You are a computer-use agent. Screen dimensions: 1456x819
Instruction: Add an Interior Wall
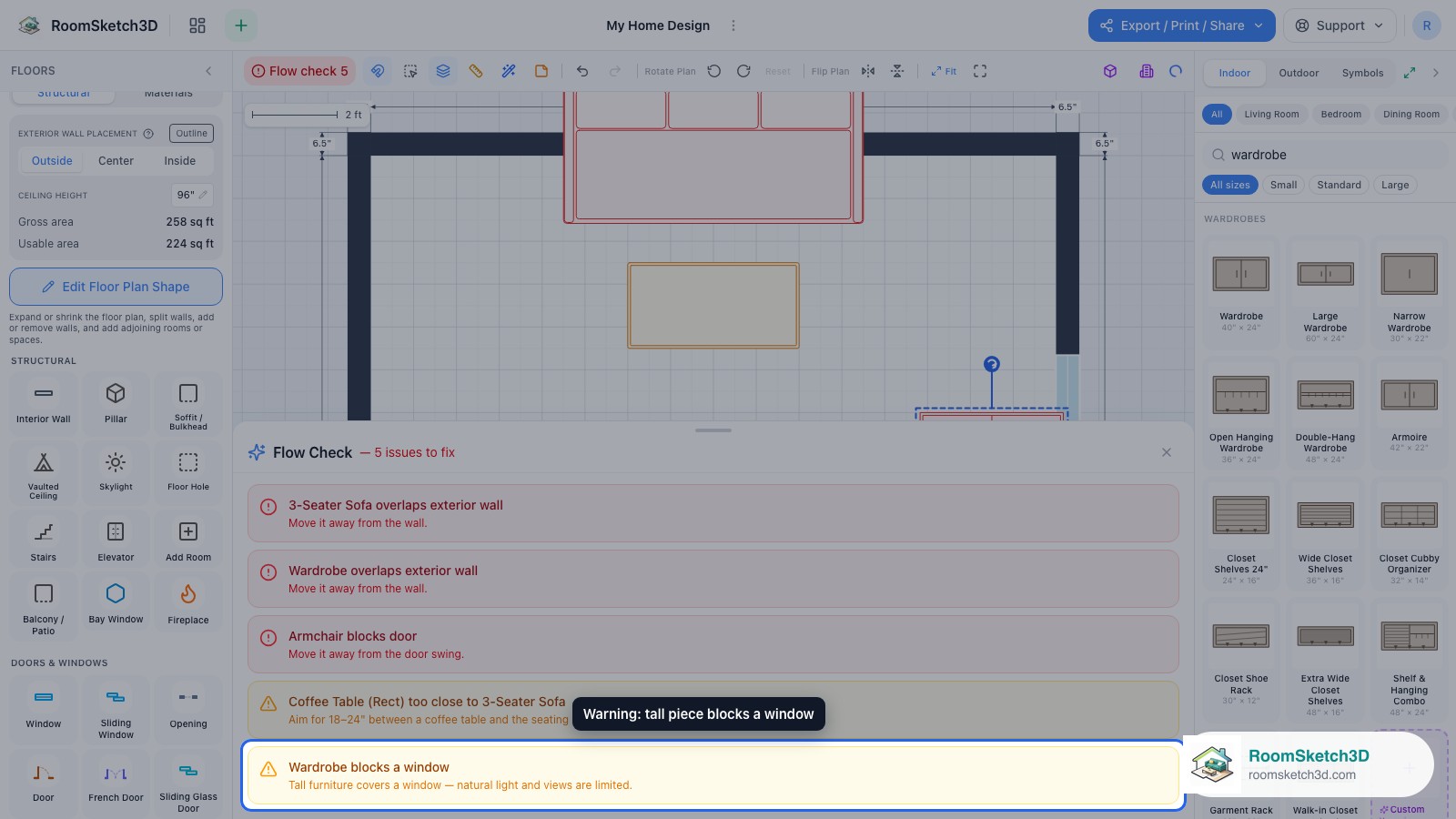tap(44, 404)
